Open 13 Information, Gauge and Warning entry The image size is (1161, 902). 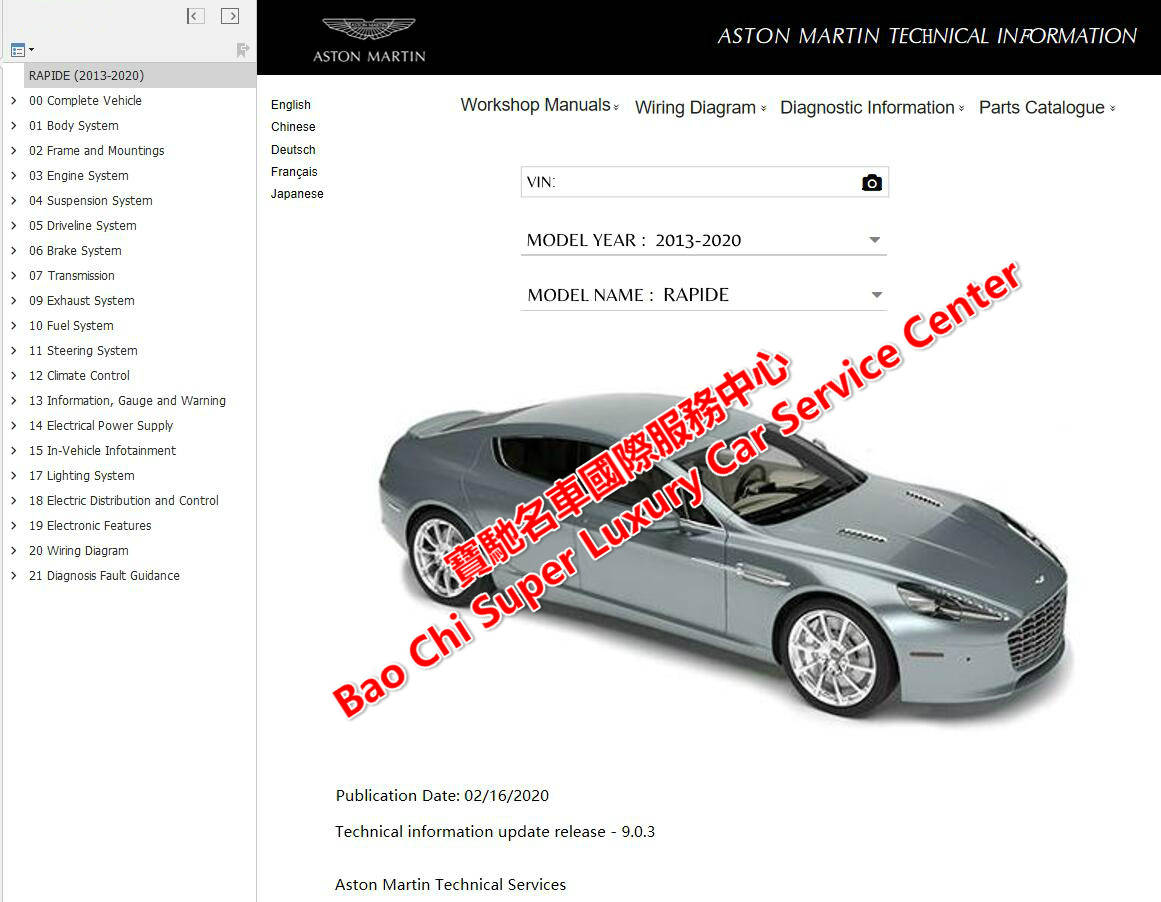click(127, 401)
